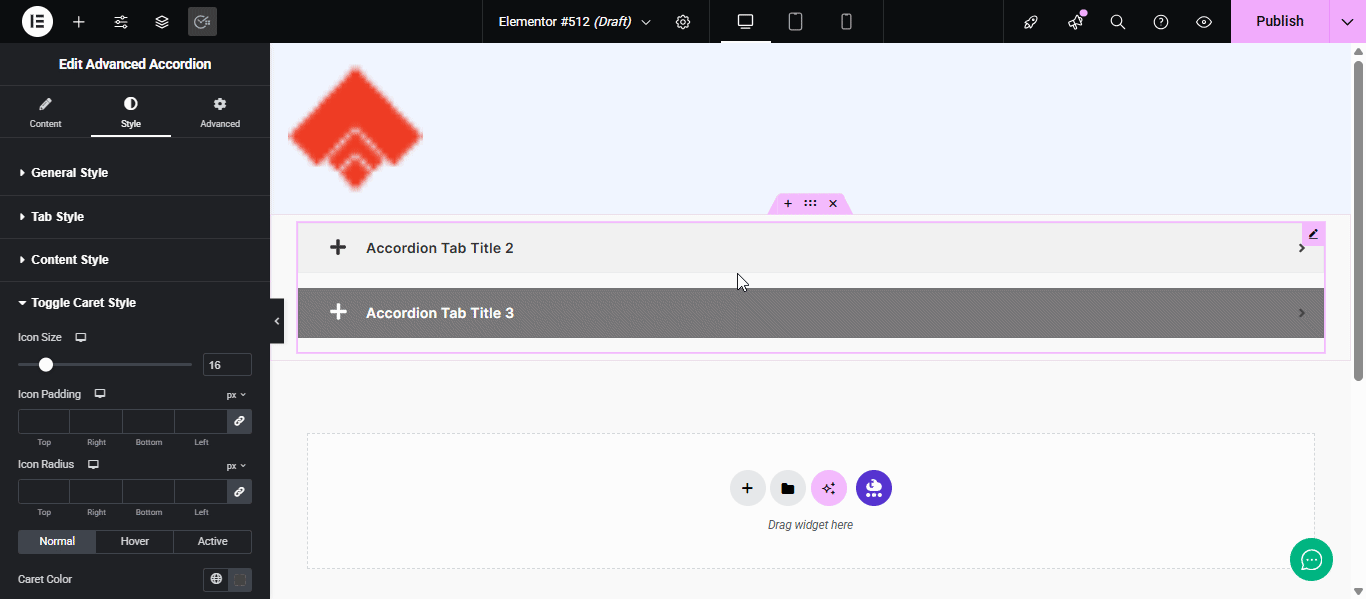Open Site Settings sliders icon
The image size is (1366, 599).
(121, 21)
